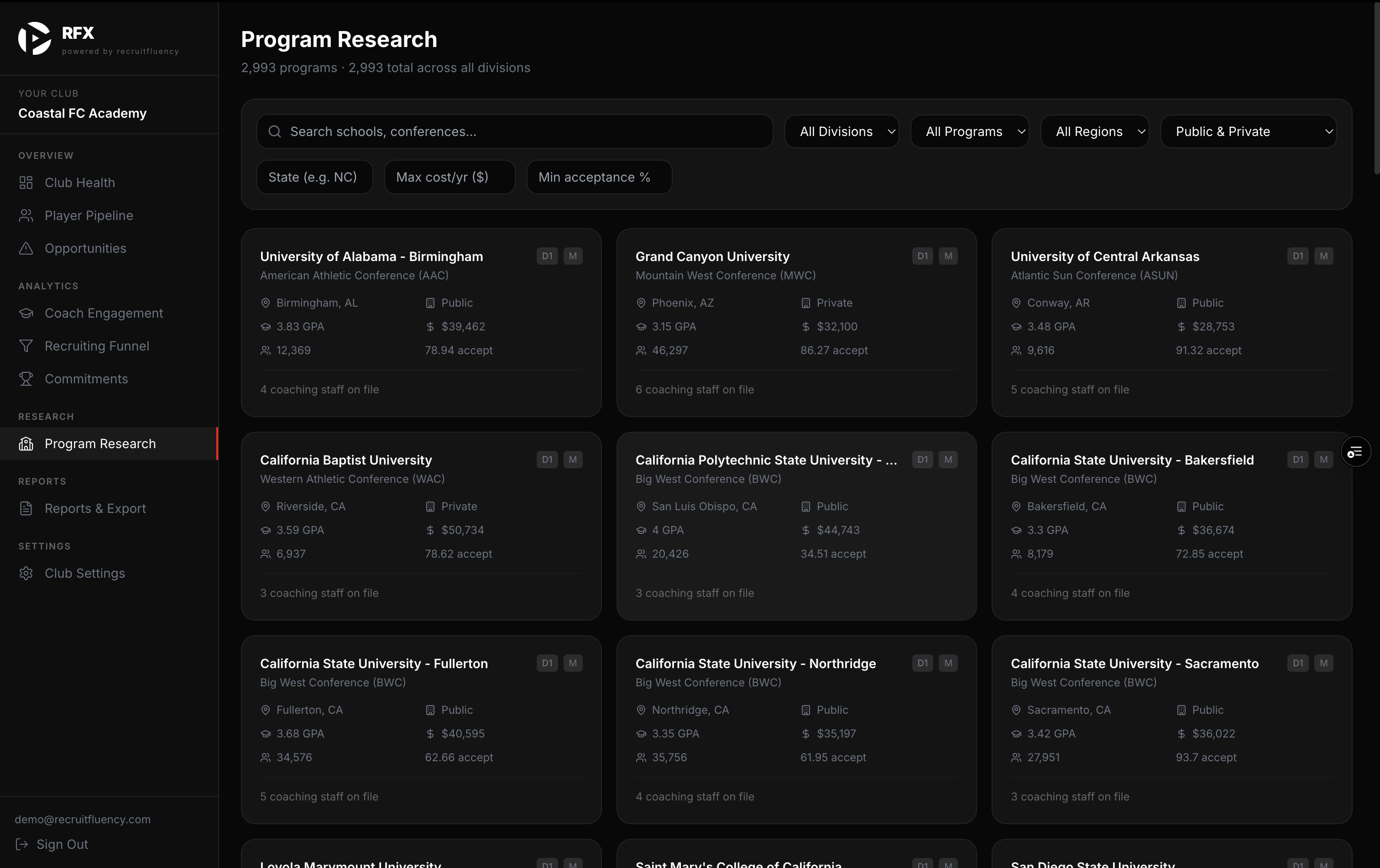Viewport: 1380px width, 868px height.
Task: Click the page vertical scrollbar thumb
Action: click(1376, 87)
